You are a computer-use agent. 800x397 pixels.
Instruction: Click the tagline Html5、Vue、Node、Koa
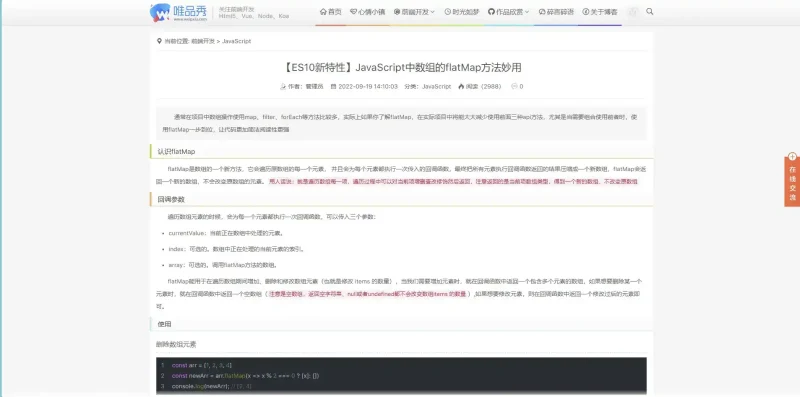coord(254,16)
